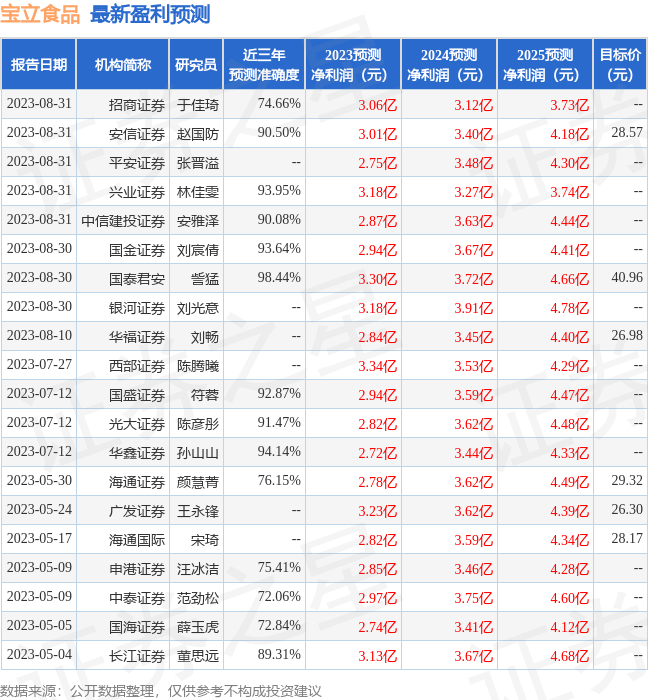Viewport: 648px width, 700px height.
Task: Click the date 2023-08-10
Action: coord(39,336)
